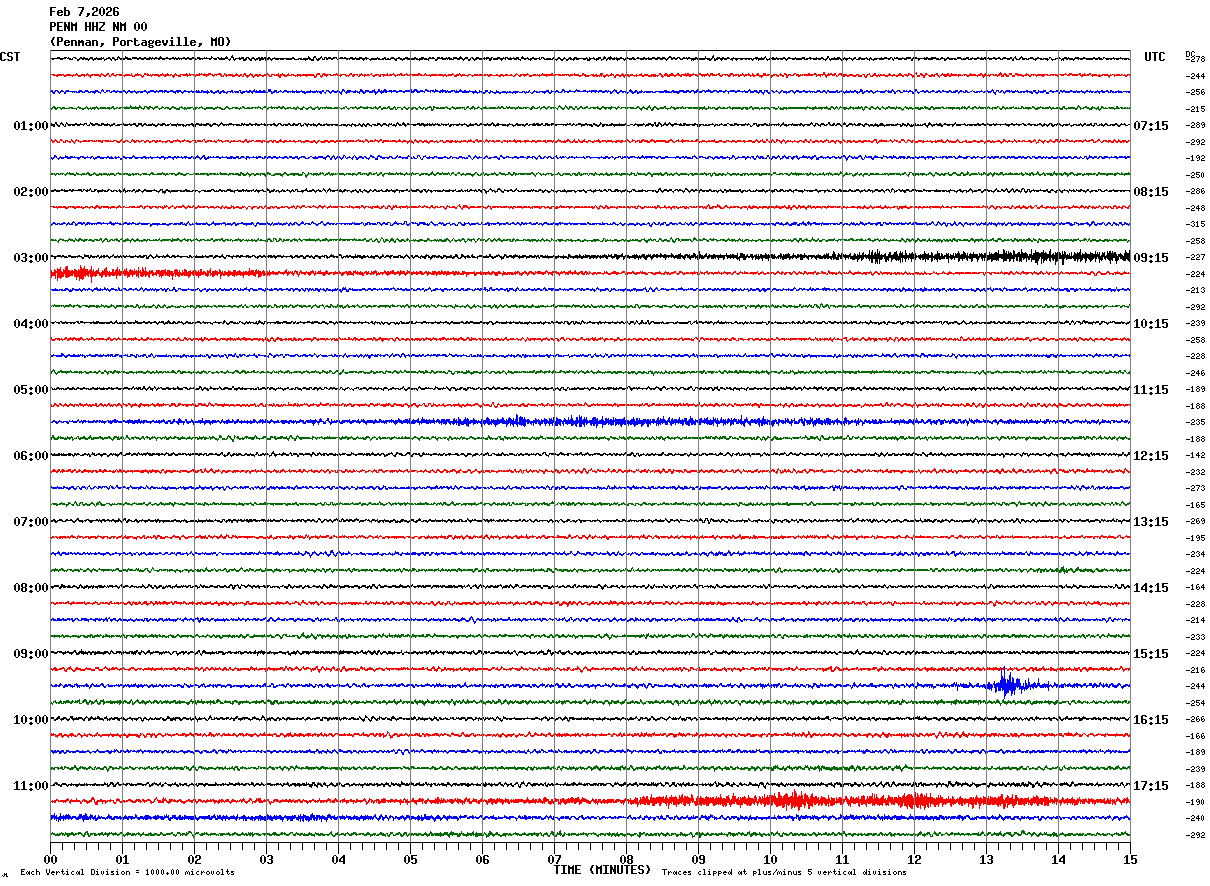
Task: Click the blue seismic burst near minute 13
Action: (x=1007, y=685)
